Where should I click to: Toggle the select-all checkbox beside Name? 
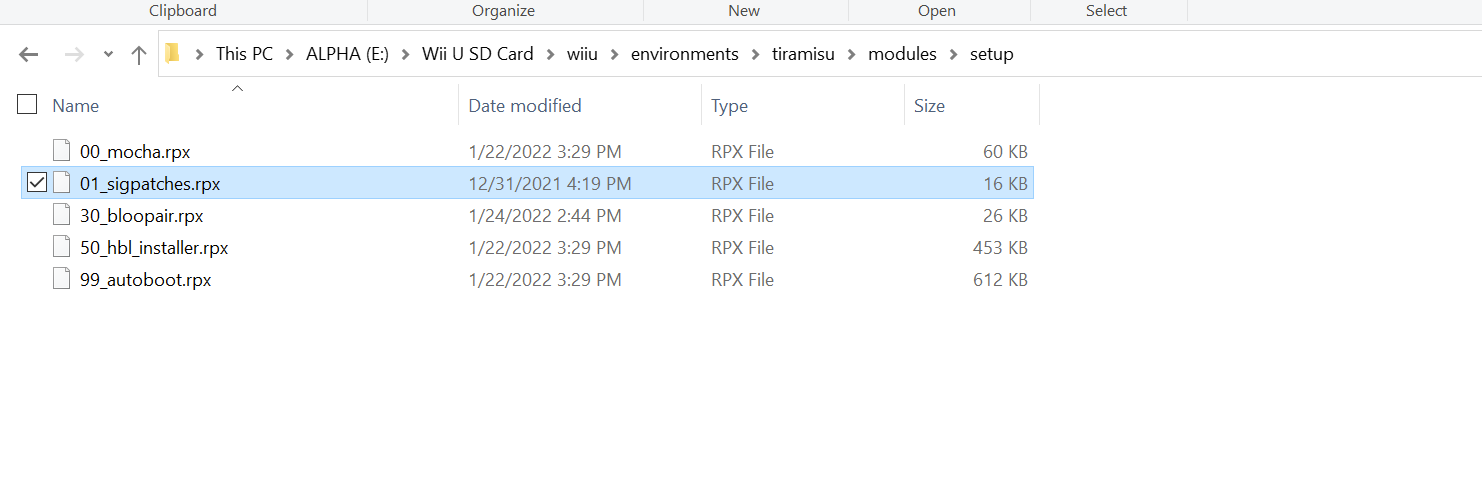click(x=27, y=104)
